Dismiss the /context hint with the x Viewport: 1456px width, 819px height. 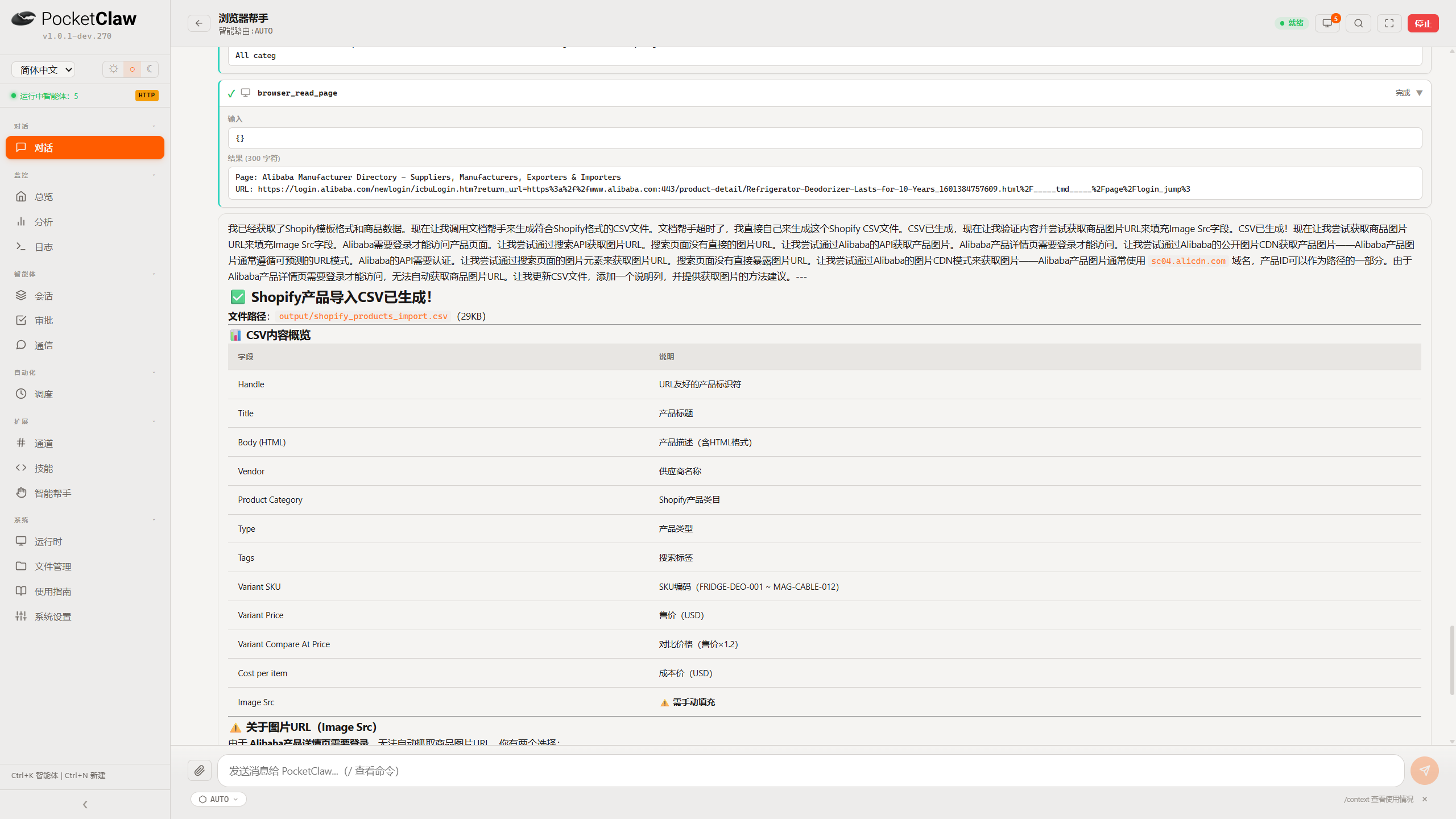coord(1425,799)
